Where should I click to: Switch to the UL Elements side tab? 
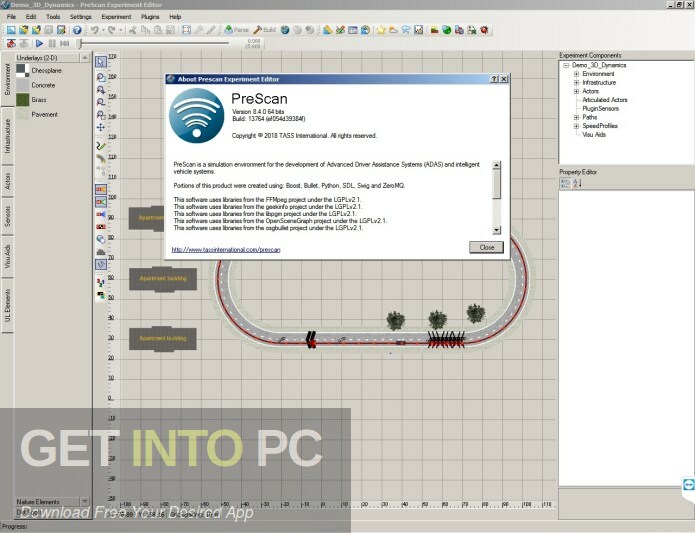pyautogui.click(x=8, y=306)
